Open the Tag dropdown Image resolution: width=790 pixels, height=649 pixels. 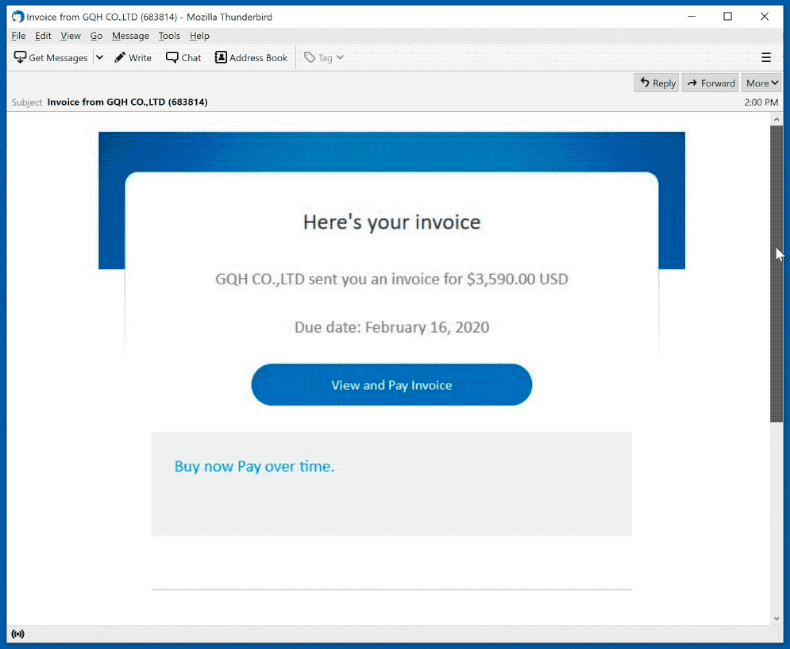324,57
